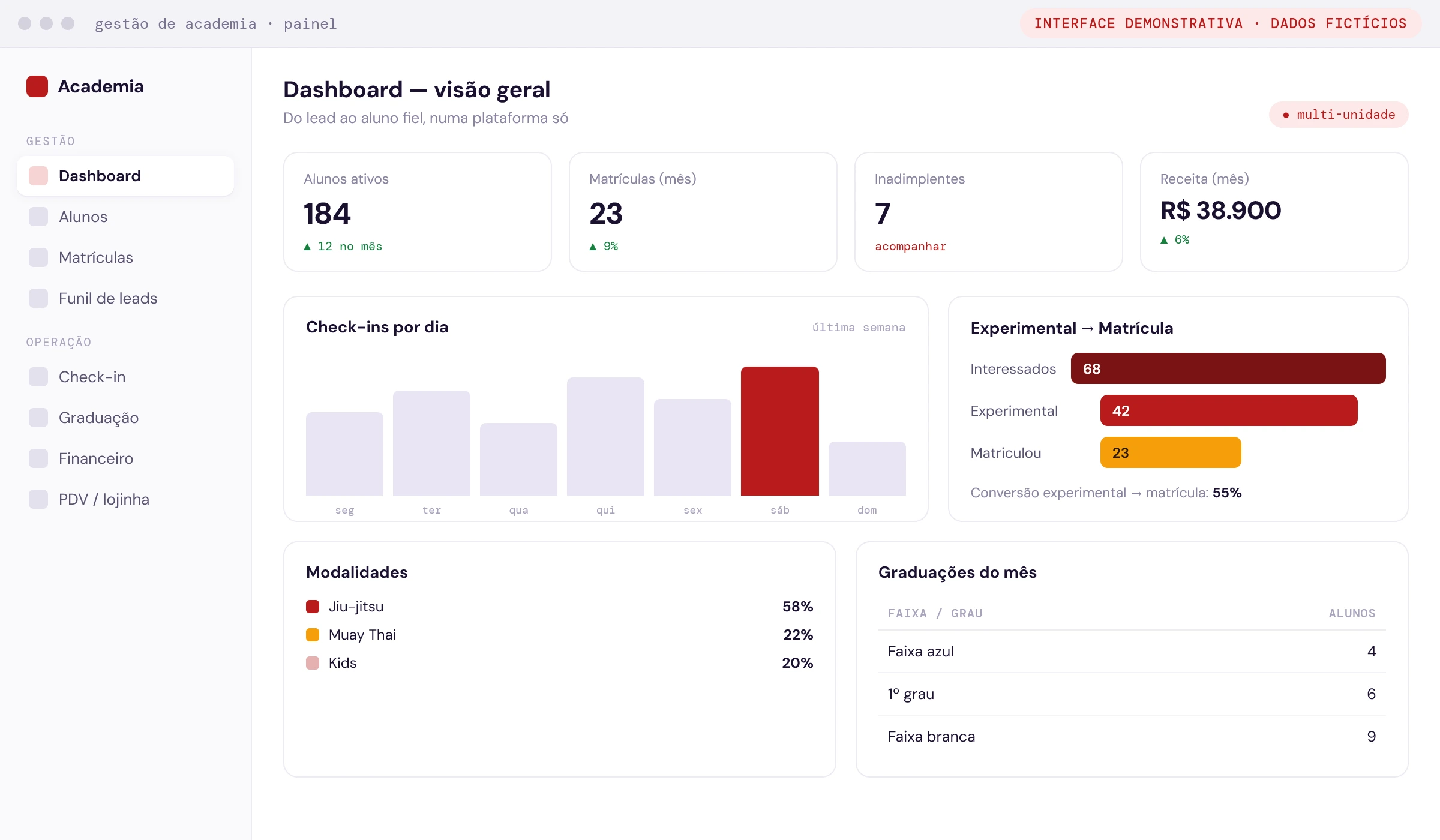Click the Matrículas sidebar icon square
The image size is (1440, 840).
(x=38, y=257)
